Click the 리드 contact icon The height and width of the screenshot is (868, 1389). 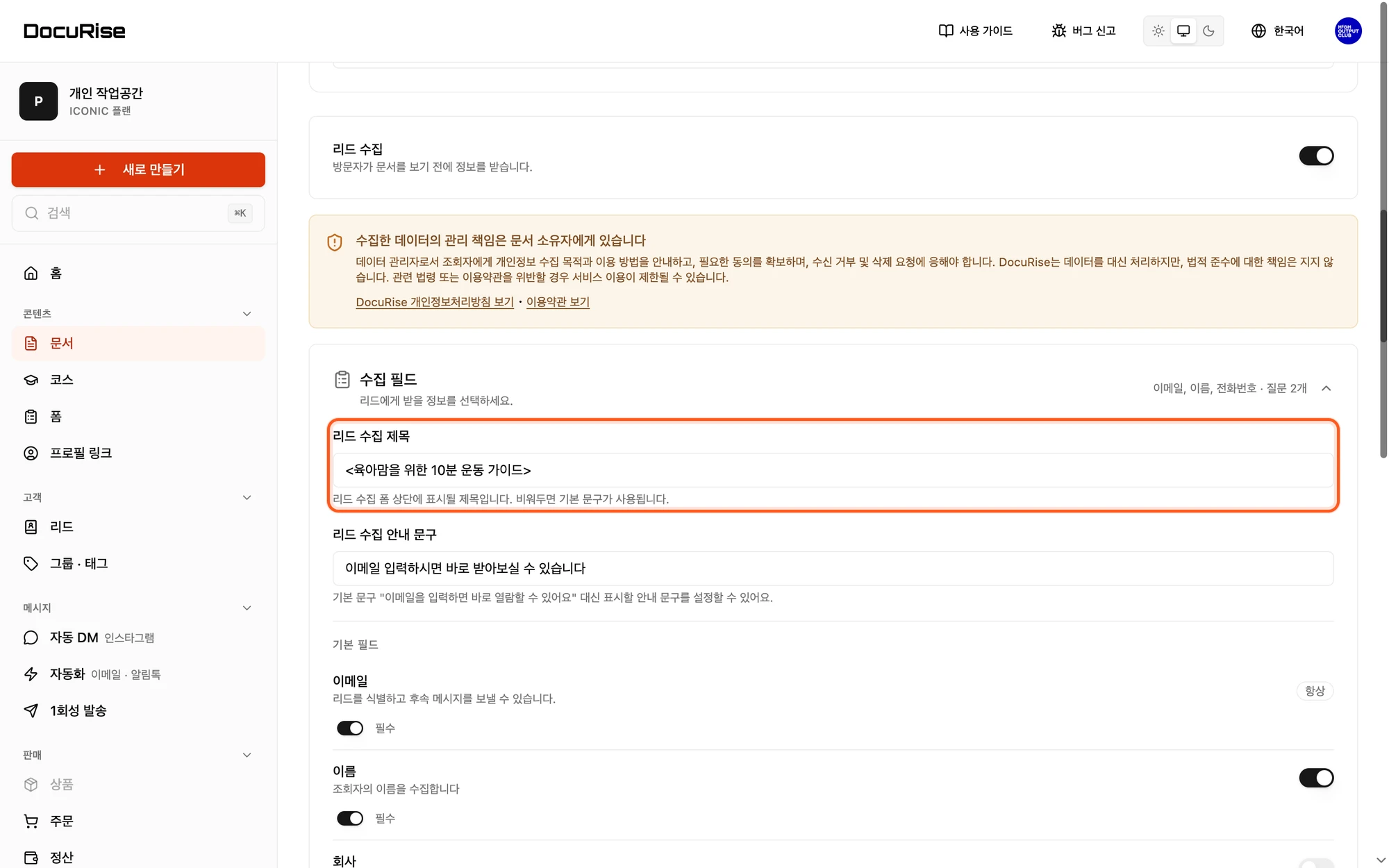click(x=31, y=526)
